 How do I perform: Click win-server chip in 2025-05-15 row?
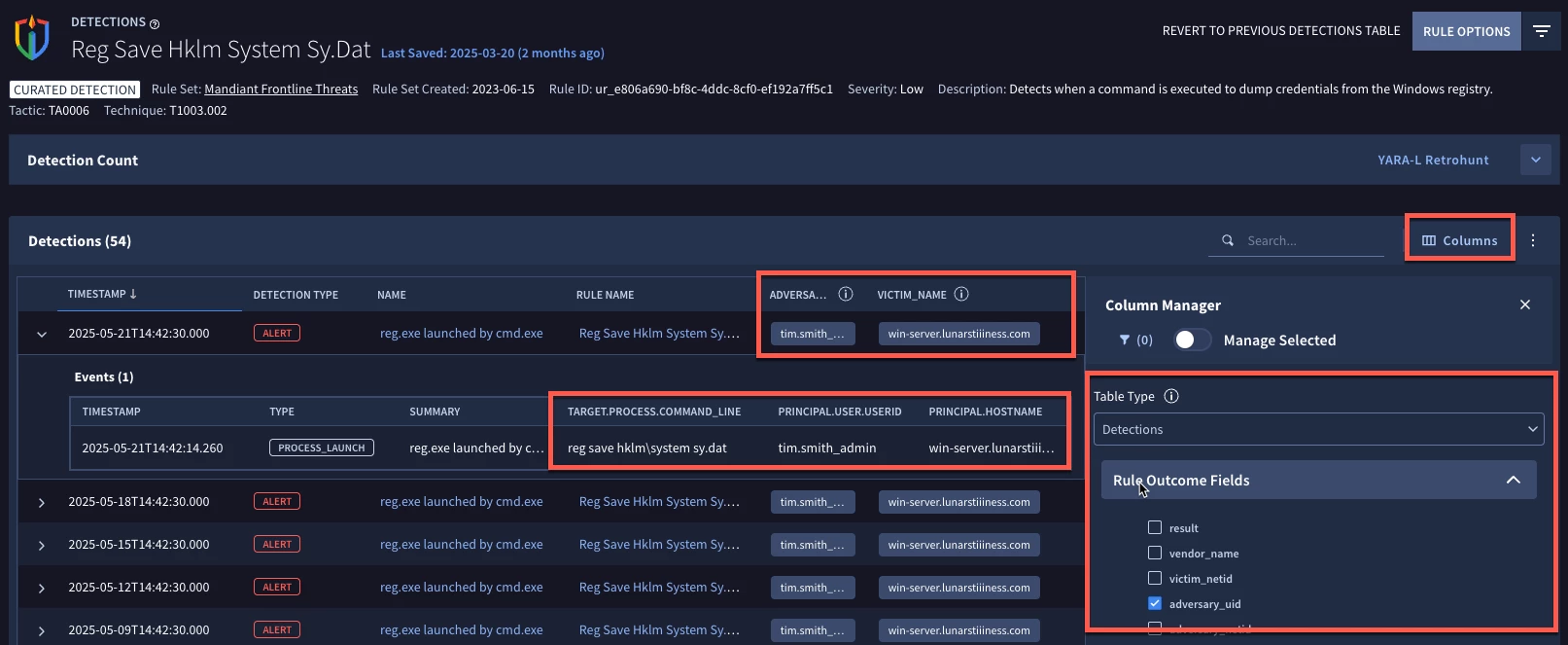point(958,545)
